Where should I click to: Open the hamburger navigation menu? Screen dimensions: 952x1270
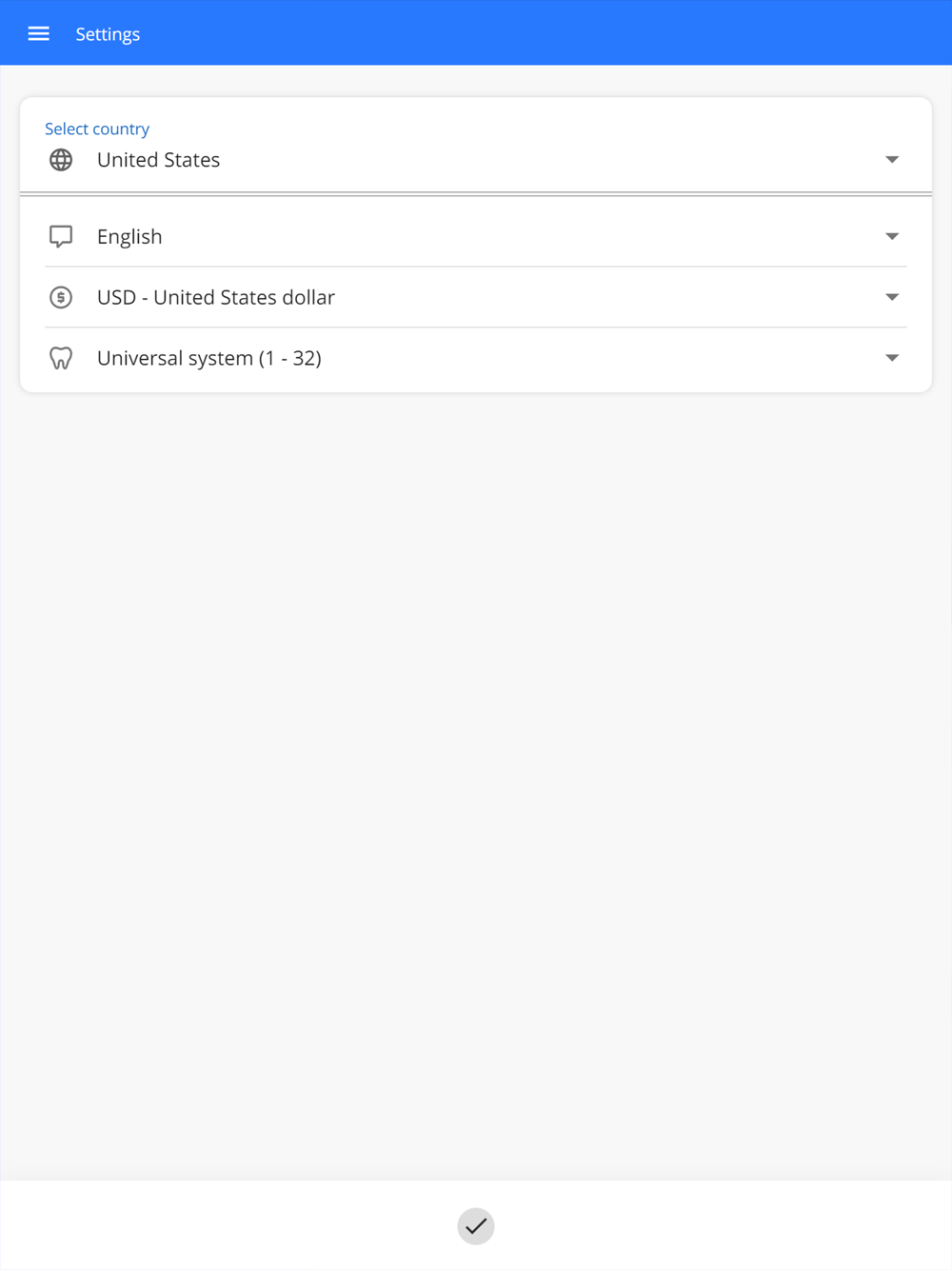coord(38,33)
